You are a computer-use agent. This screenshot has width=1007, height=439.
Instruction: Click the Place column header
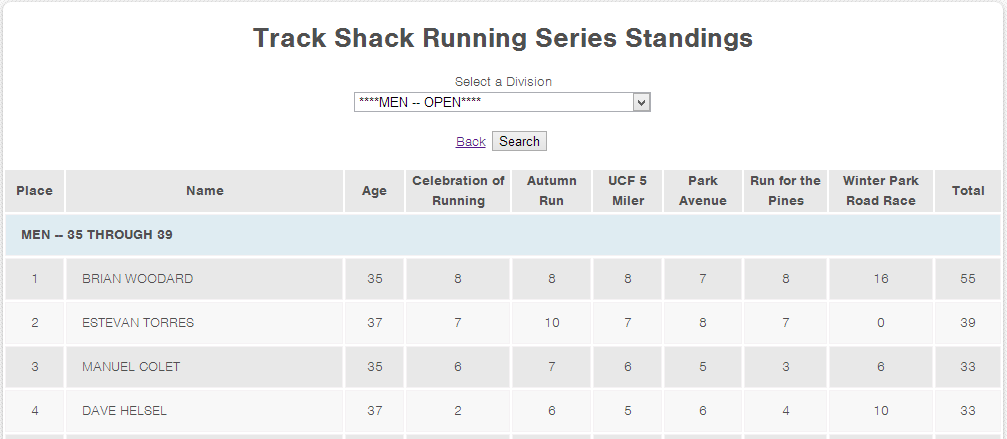coord(35,191)
